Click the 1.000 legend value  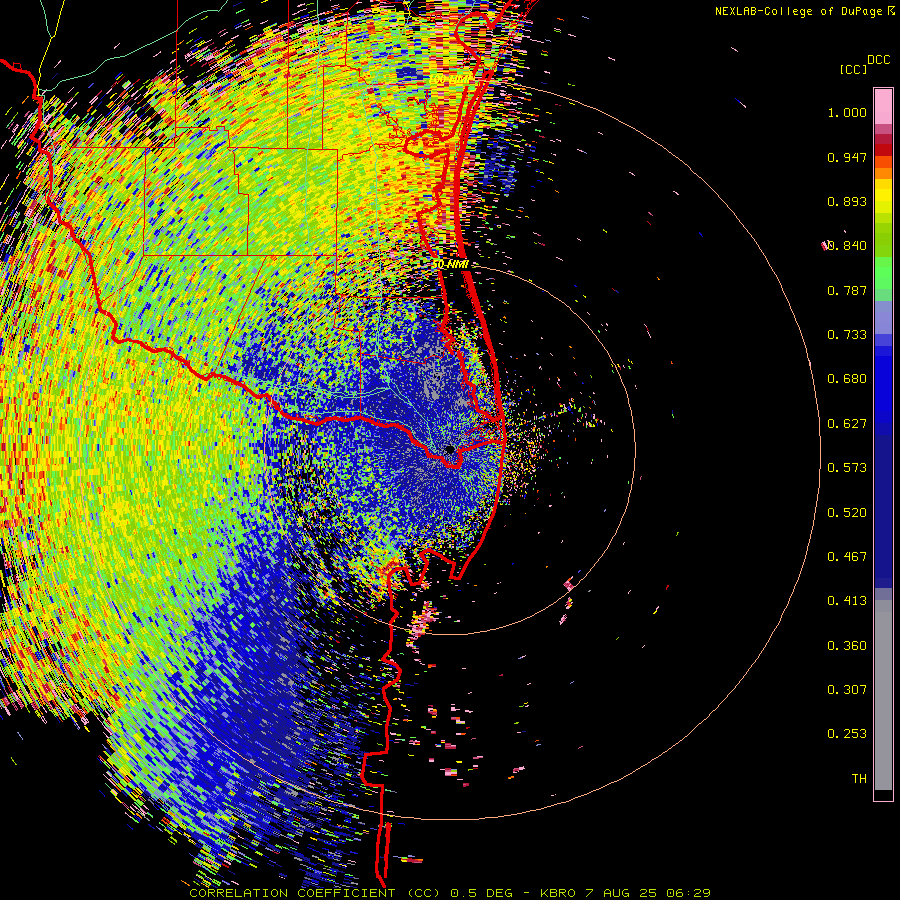tap(847, 112)
